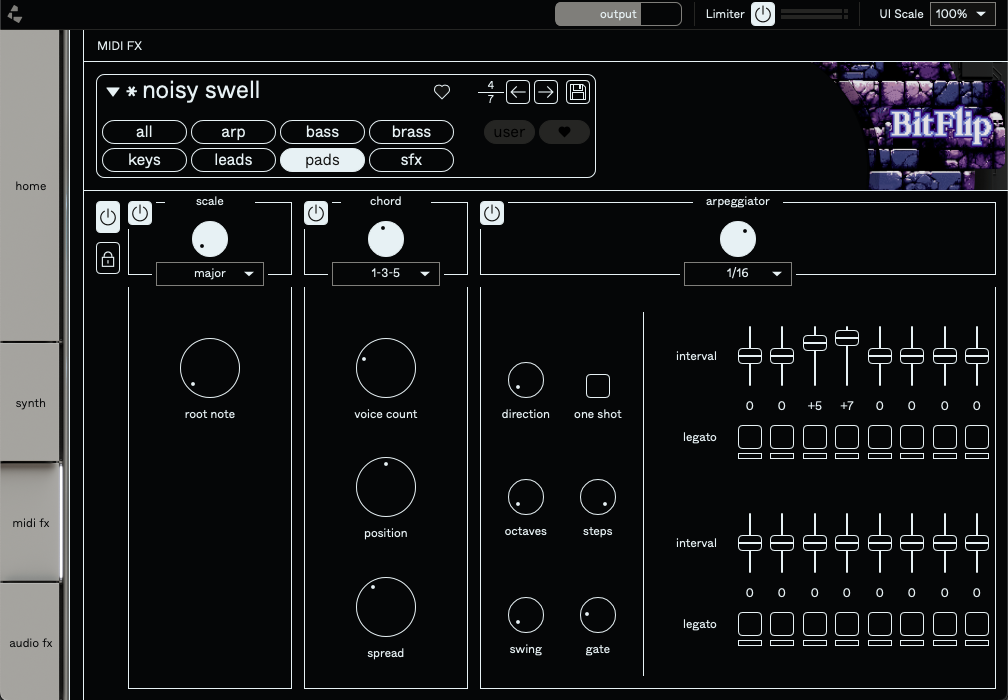1008x700 pixels.
Task: Show user presets
Action: coord(509,132)
